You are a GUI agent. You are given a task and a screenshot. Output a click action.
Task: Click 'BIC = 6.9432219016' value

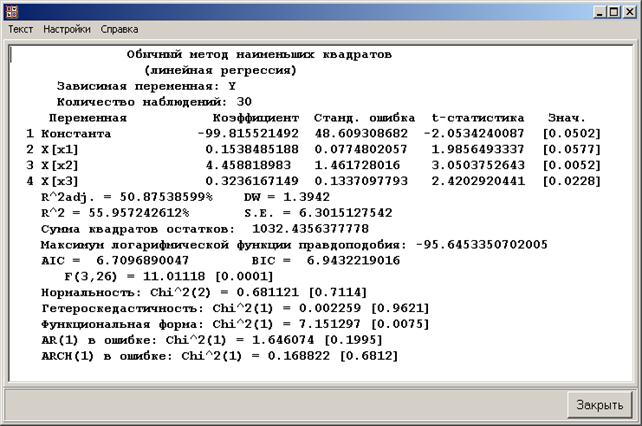tap(326, 261)
